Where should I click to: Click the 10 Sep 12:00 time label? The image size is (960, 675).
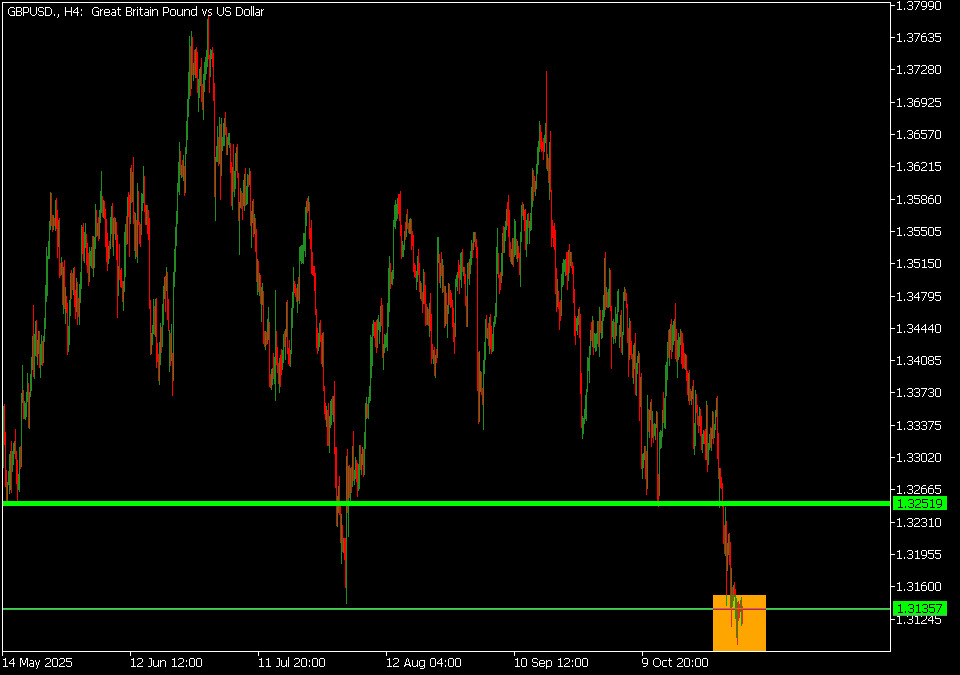pyautogui.click(x=551, y=662)
